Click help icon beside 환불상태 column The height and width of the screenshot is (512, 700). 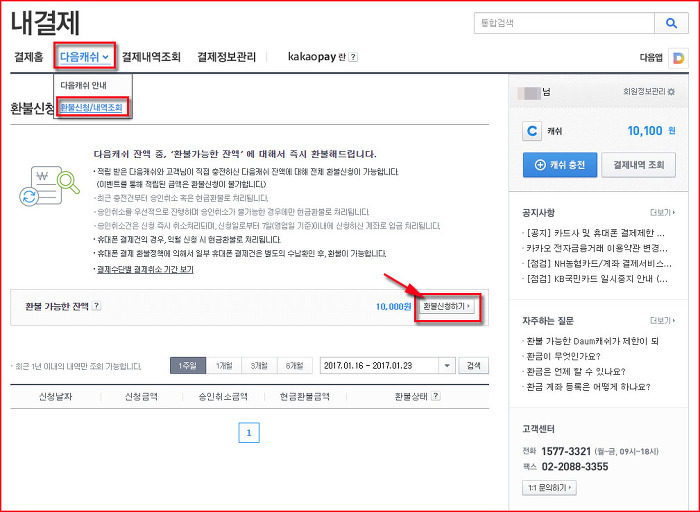pos(436,395)
